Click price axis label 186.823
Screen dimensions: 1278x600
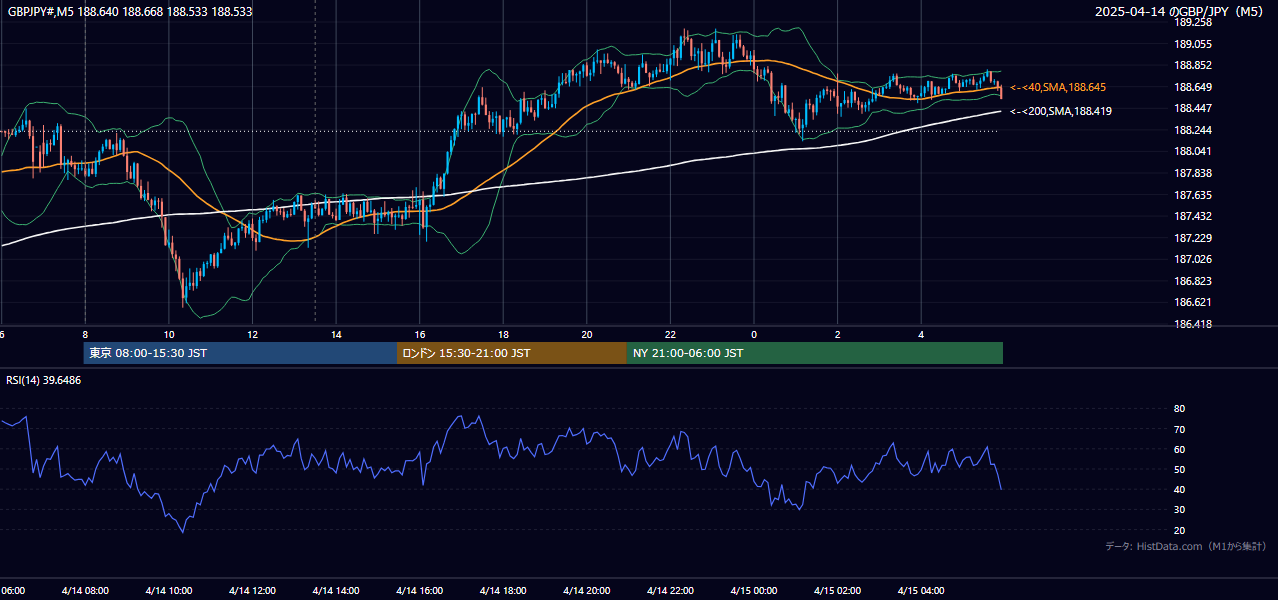(1193, 281)
